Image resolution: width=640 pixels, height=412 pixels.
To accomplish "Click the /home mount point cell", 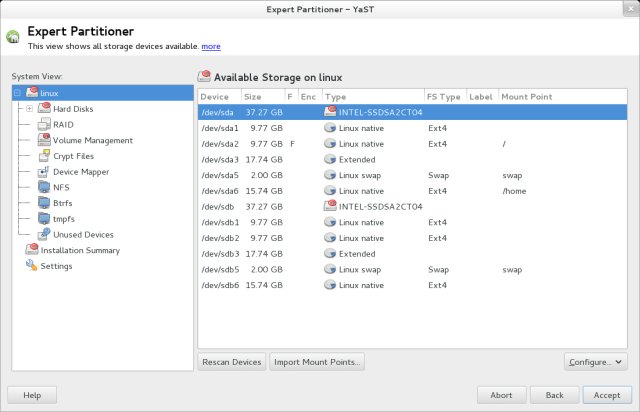I will (x=514, y=191).
